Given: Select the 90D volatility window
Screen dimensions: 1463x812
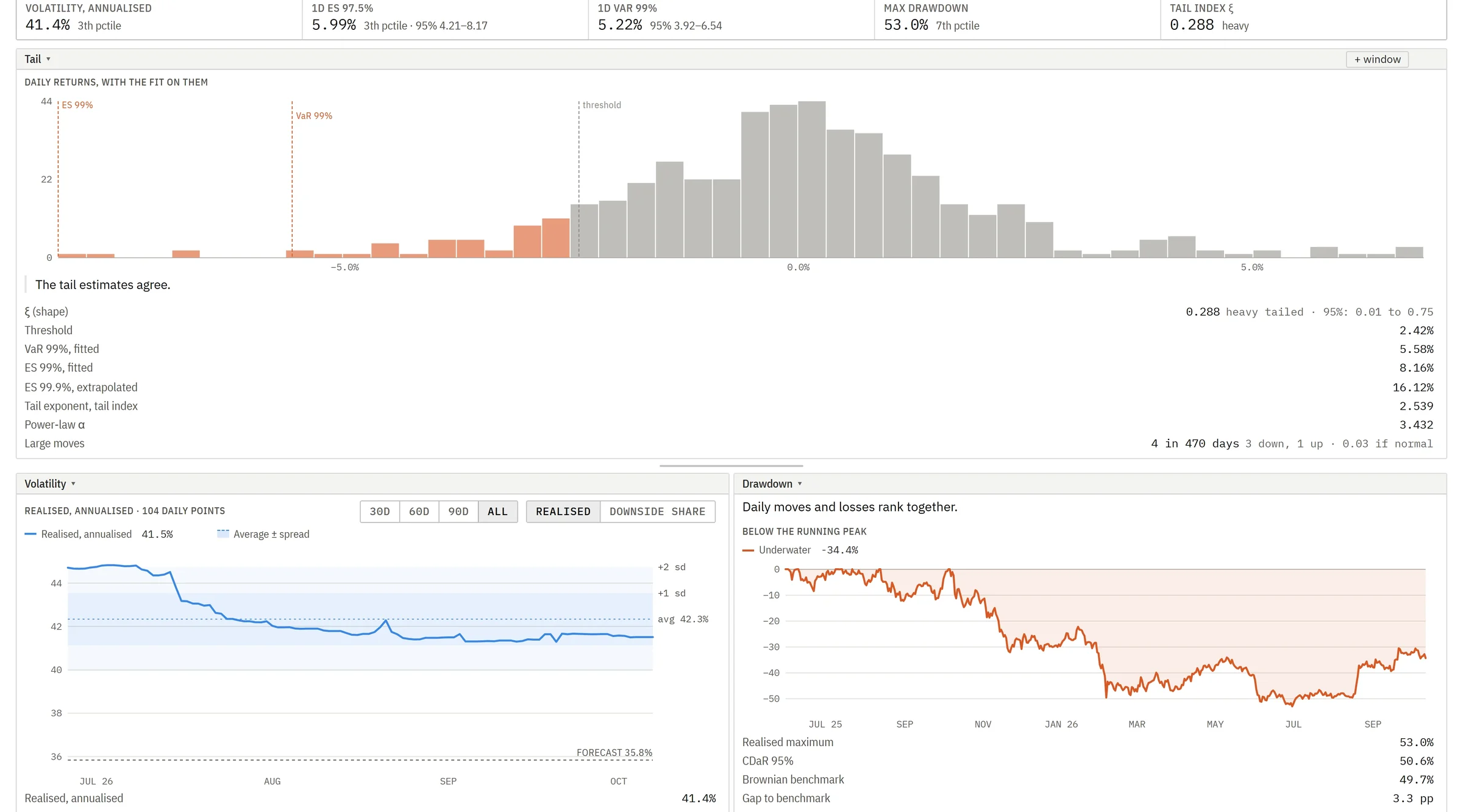Looking at the screenshot, I should (458, 511).
